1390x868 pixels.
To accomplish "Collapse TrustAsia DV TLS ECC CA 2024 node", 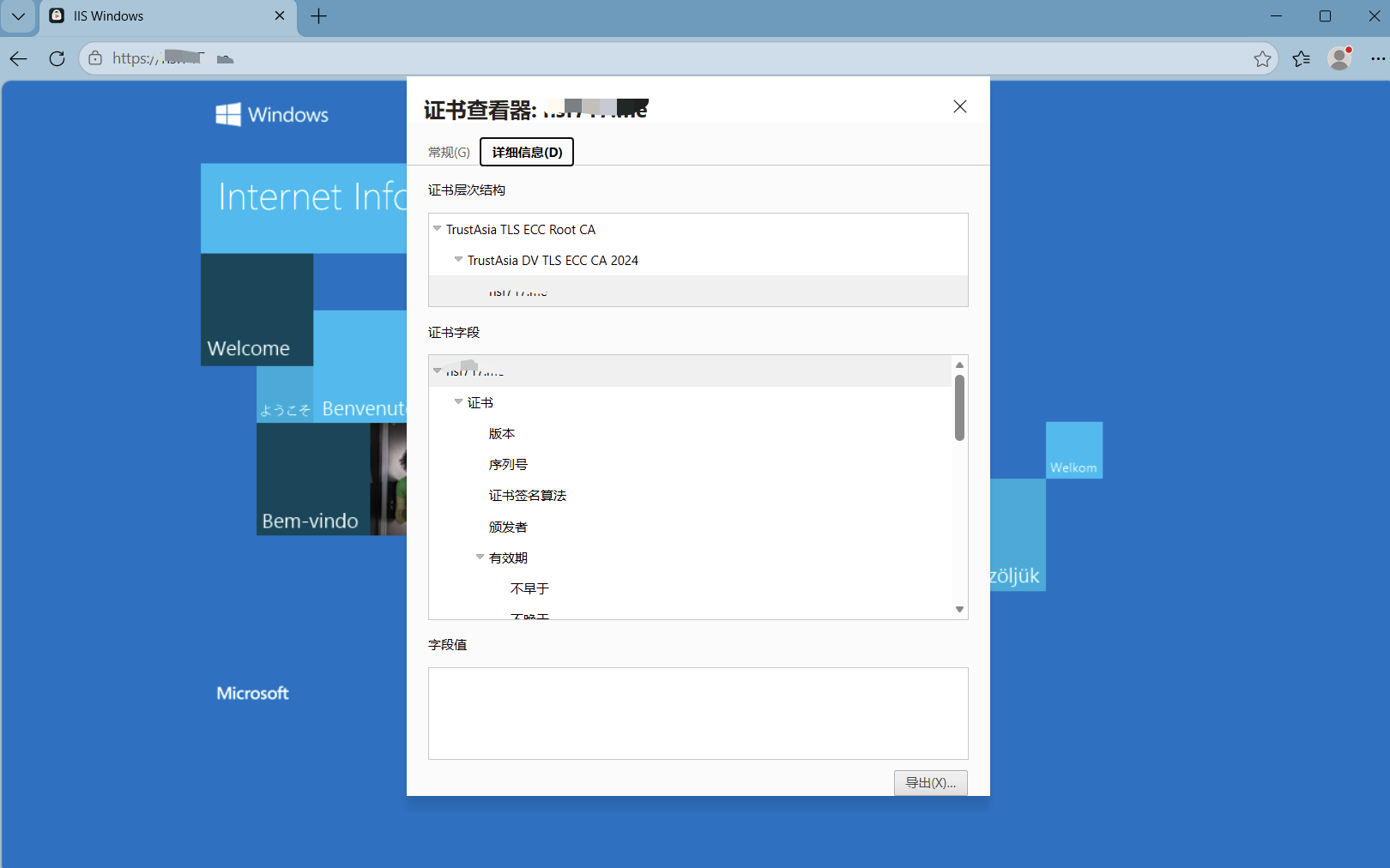I will 458,259.
